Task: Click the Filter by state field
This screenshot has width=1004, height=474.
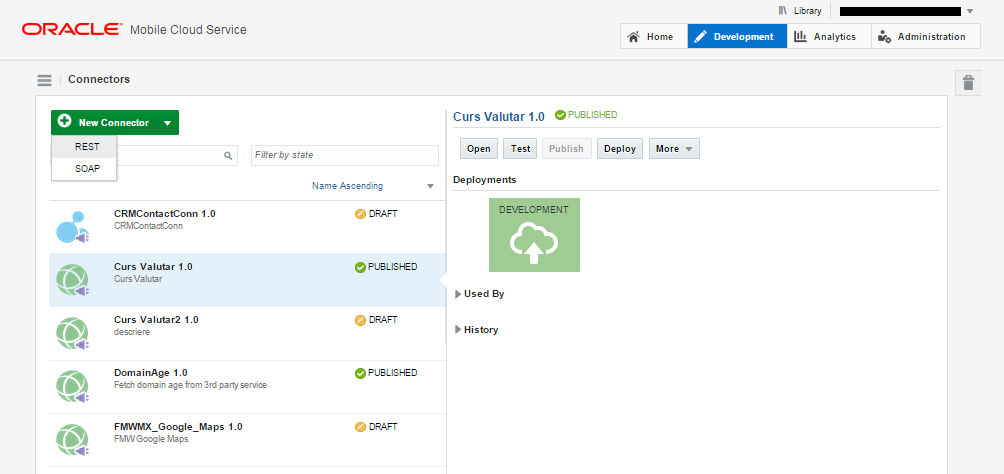Action: tap(344, 155)
